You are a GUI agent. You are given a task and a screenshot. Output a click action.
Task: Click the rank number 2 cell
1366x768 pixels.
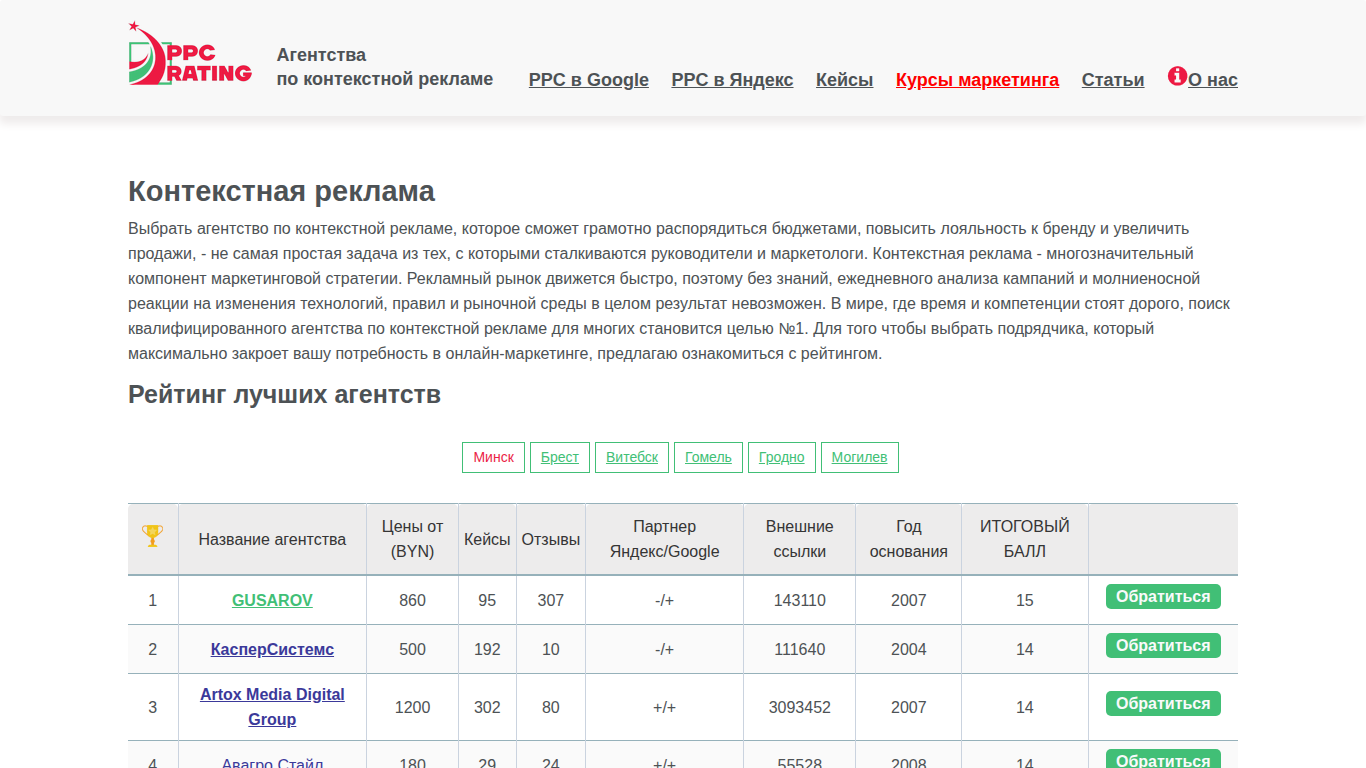(x=153, y=649)
